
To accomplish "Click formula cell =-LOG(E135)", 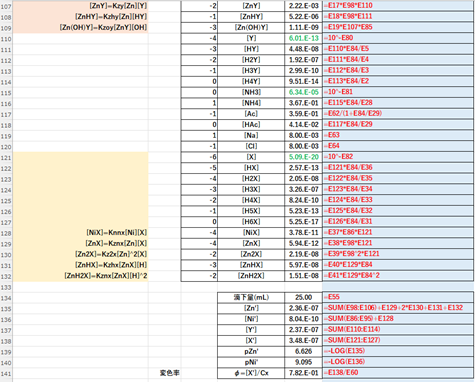I will 398,351.
